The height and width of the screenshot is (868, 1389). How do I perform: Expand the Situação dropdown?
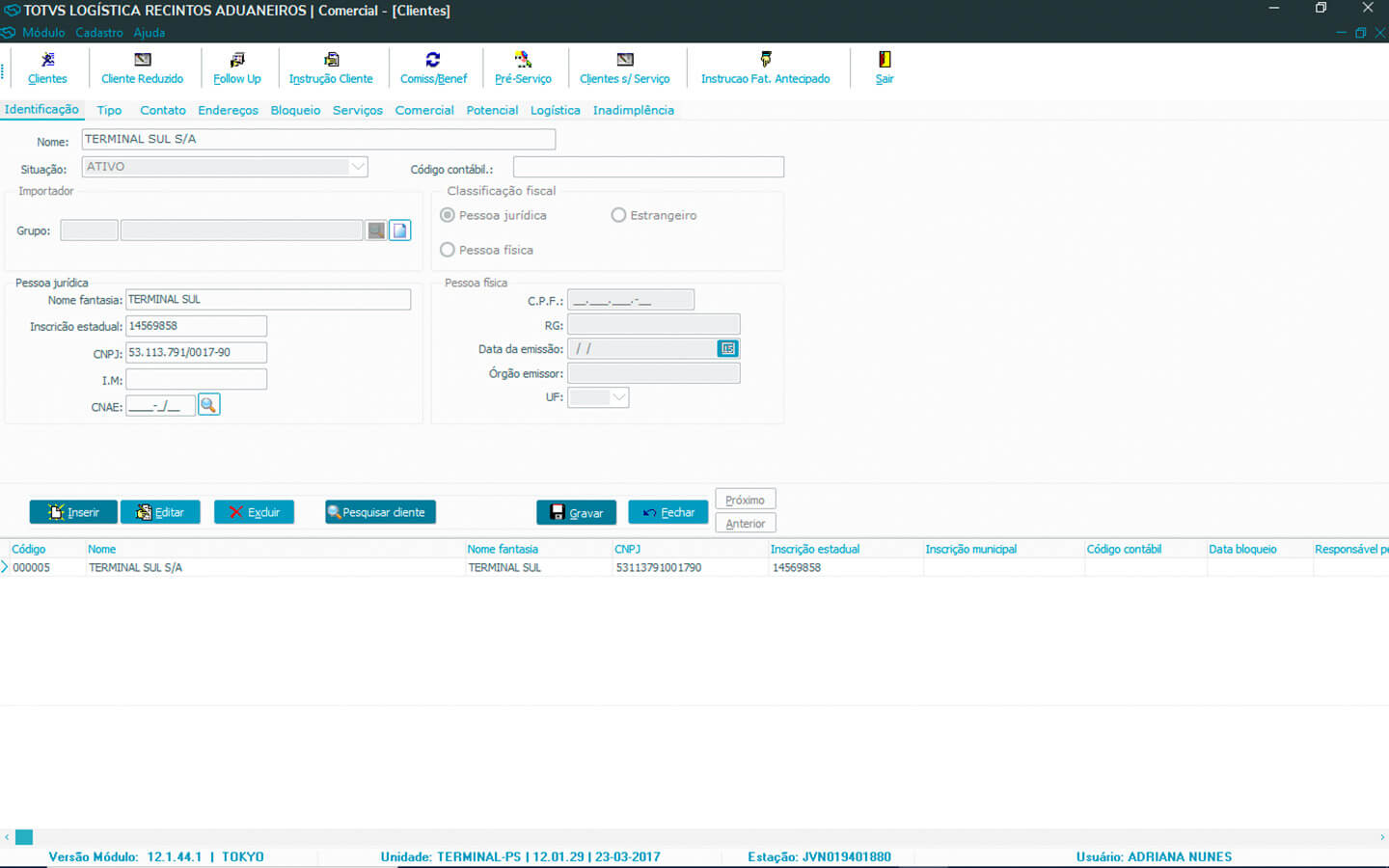(358, 167)
